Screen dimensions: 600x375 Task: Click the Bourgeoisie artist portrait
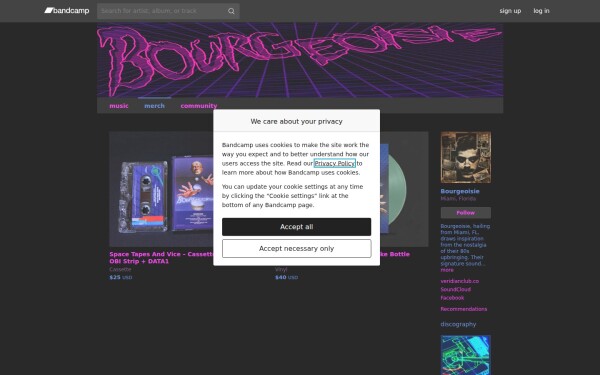[465, 157]
